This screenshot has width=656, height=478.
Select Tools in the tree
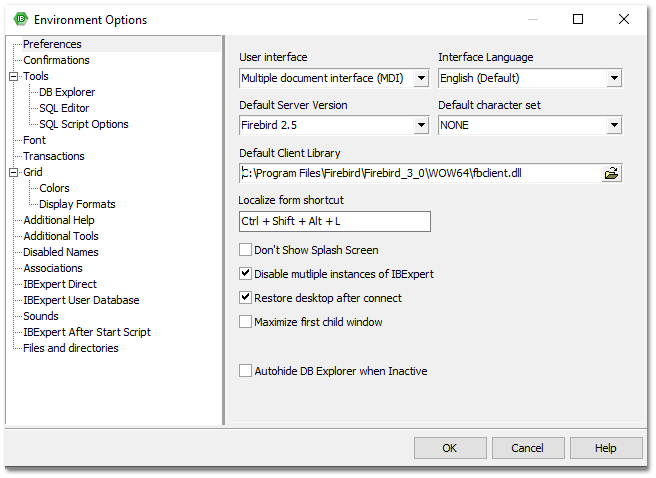click(x=36, y=76)
